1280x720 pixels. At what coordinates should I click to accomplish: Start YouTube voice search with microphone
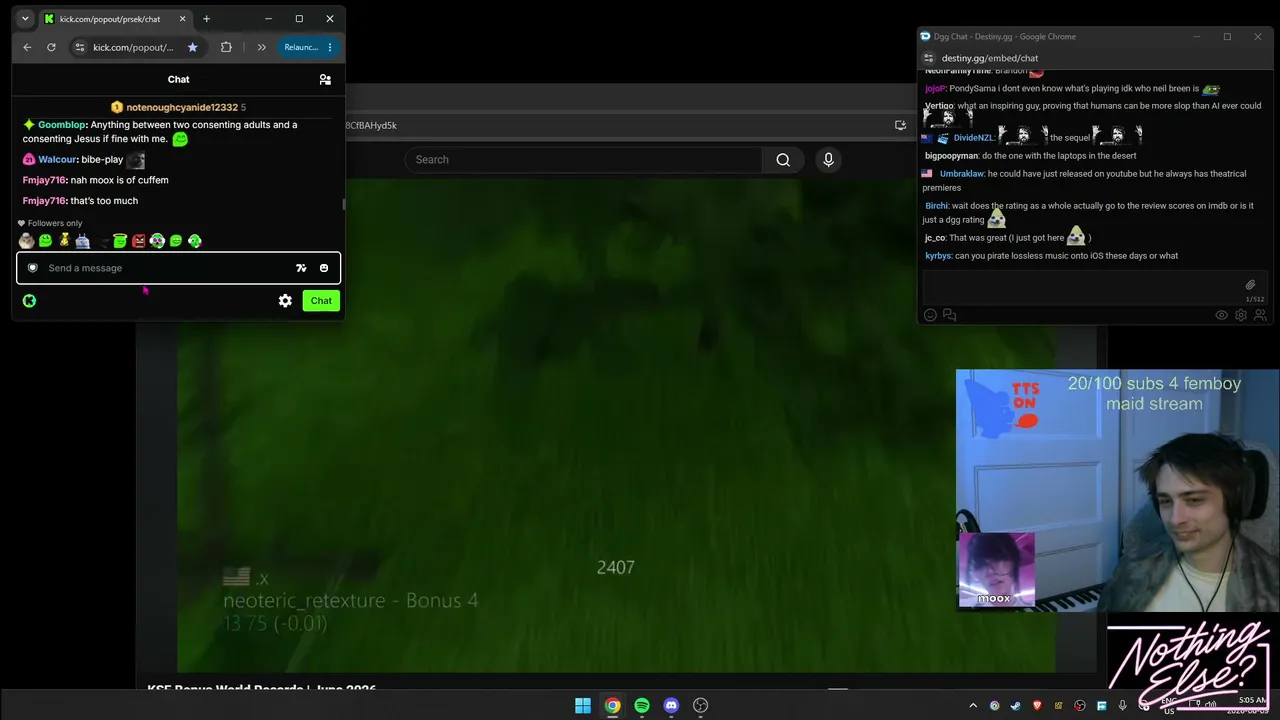point(828,160)
